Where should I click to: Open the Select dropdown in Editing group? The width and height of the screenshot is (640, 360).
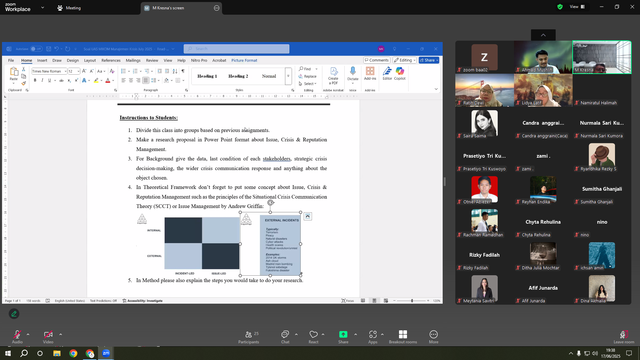pyautogui.click(x=307, y=84)
